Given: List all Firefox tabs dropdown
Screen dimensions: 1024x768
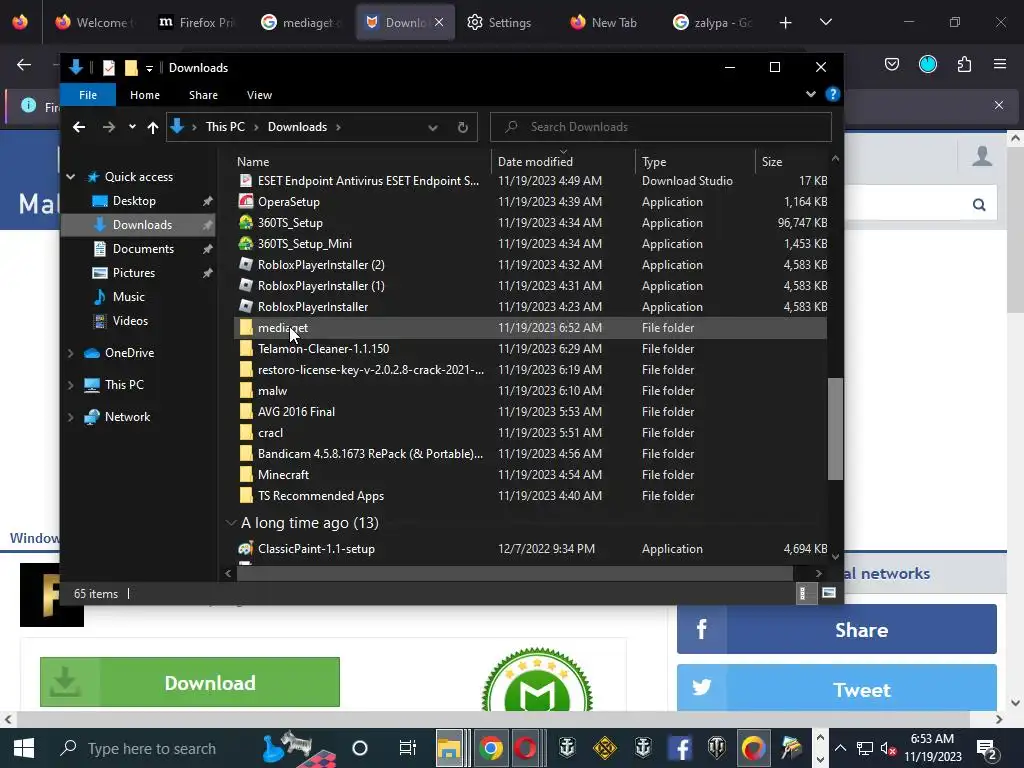Looking at the screenshot, I should tap(825, 22).
